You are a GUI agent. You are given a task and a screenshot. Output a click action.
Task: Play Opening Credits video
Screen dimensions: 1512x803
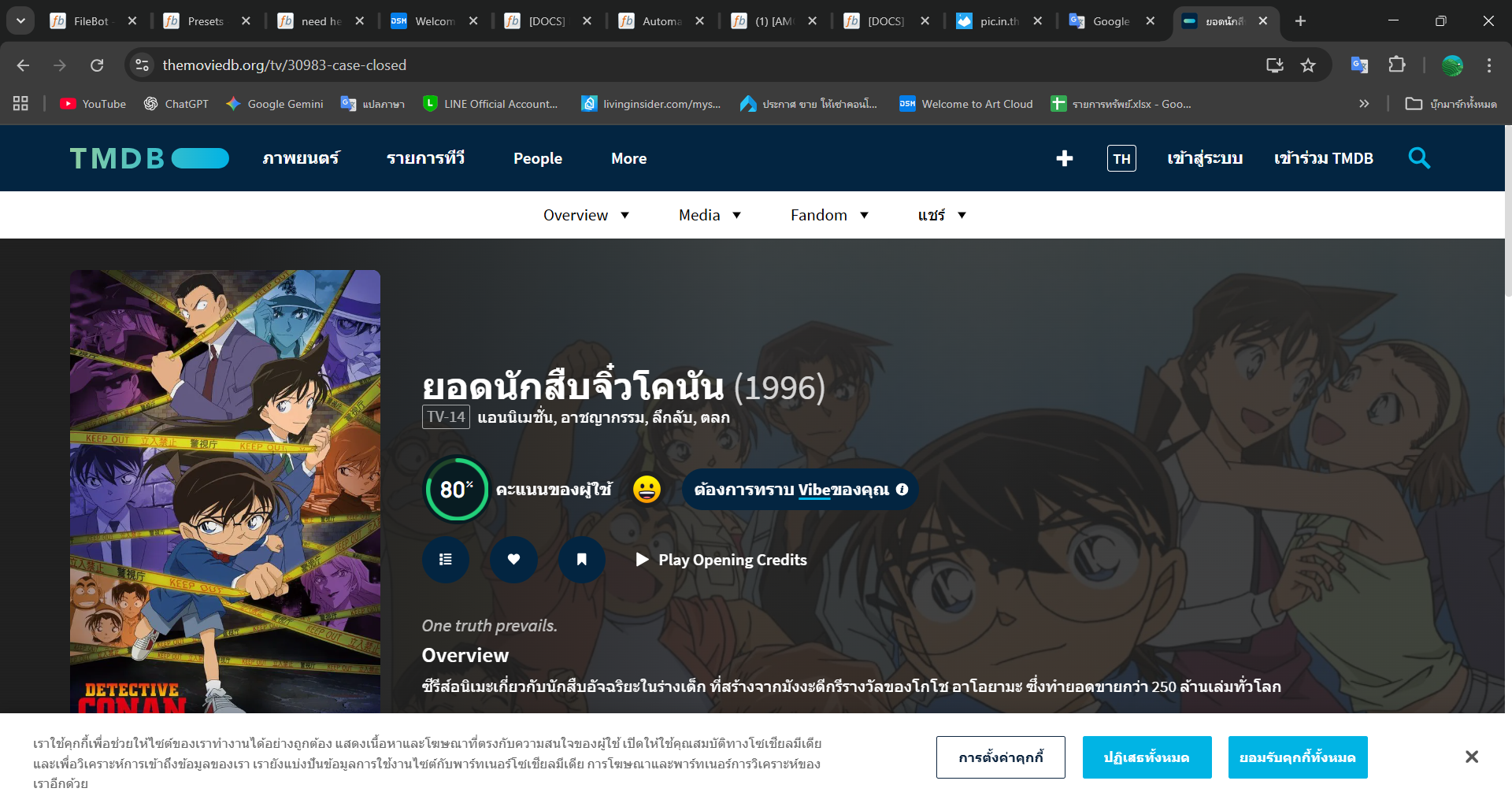[x=721, y=560]
